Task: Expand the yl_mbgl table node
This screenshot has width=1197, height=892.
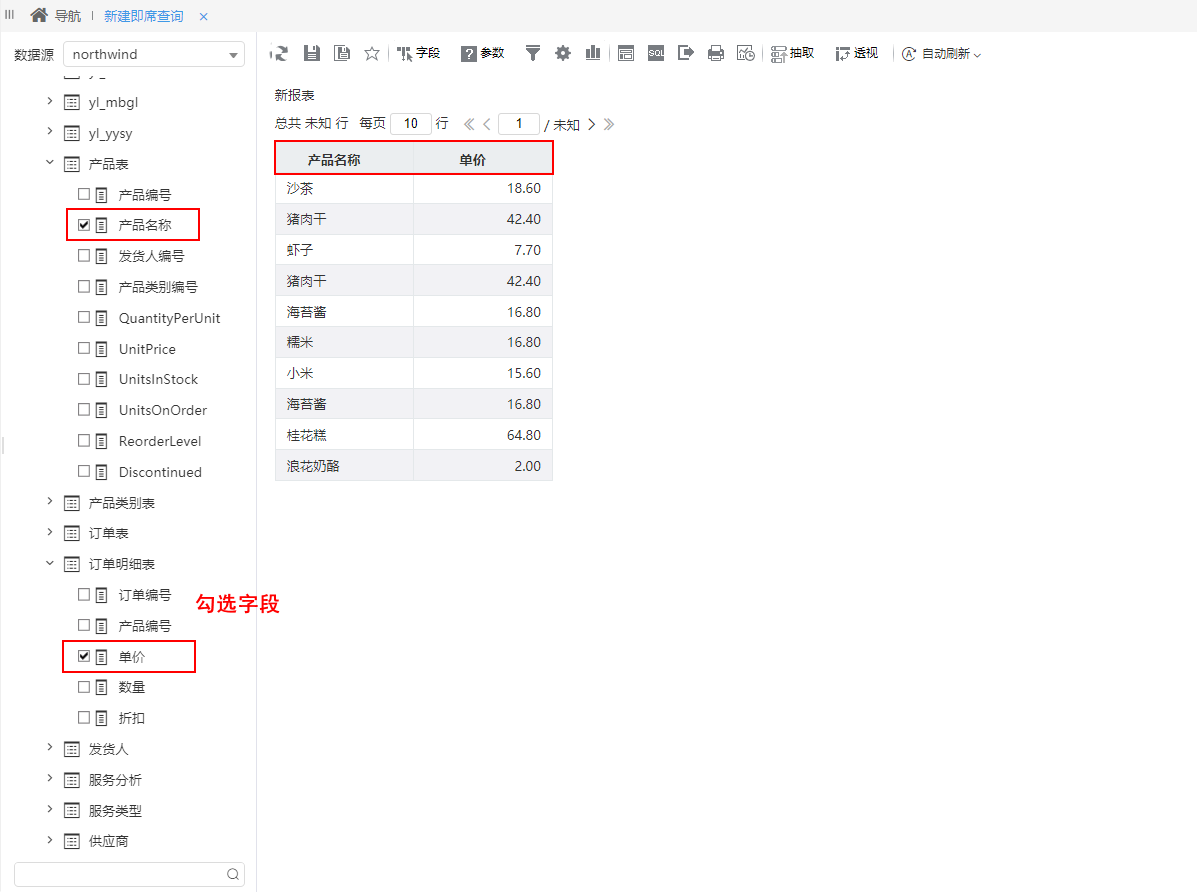Action: click(50, 101)
